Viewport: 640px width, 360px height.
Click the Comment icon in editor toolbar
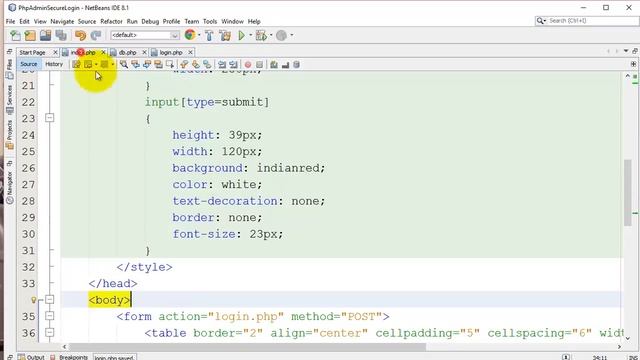click(274, 64)
